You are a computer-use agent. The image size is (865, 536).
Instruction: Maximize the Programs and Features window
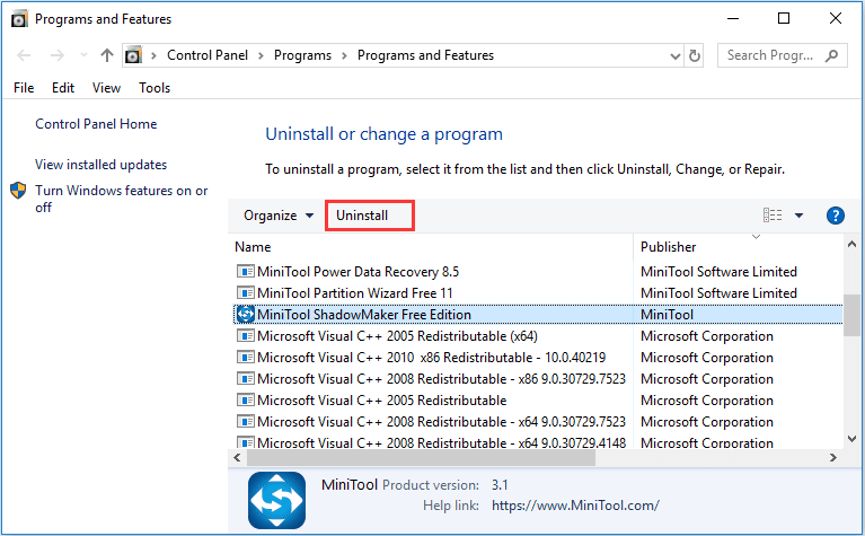[783, 19]
